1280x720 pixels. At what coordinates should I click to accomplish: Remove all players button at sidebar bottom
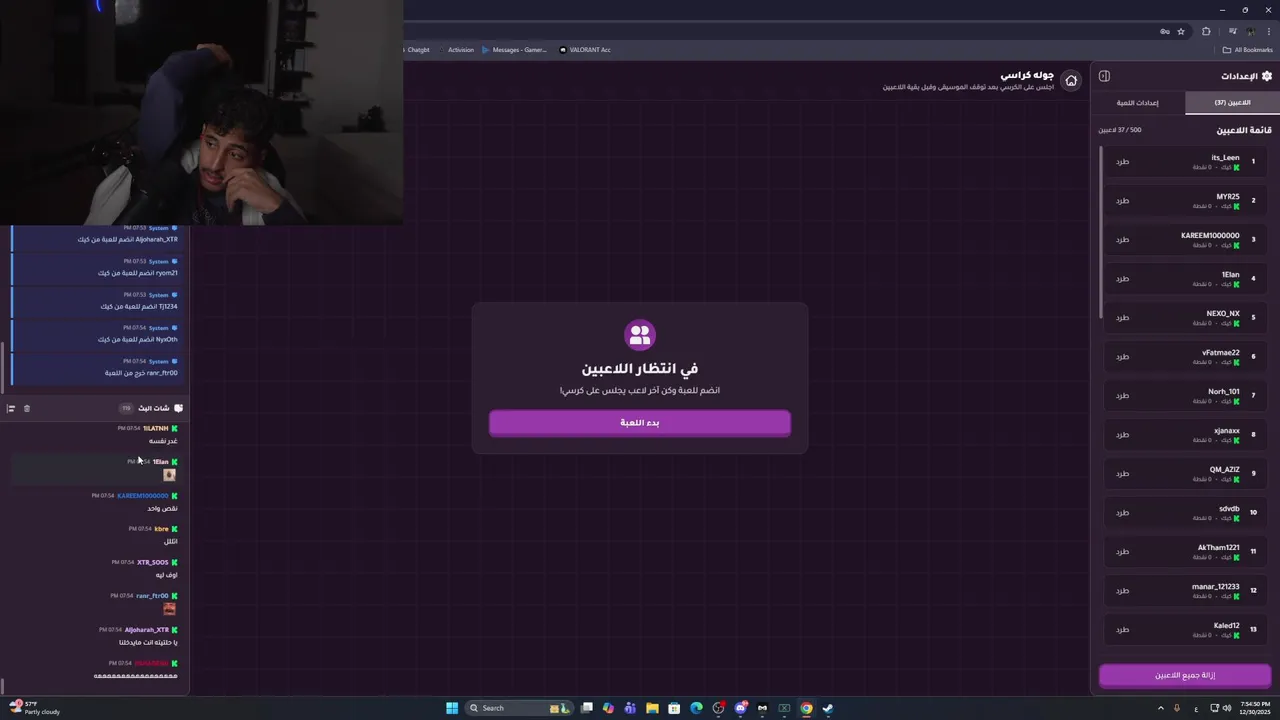coord(1185,675)
